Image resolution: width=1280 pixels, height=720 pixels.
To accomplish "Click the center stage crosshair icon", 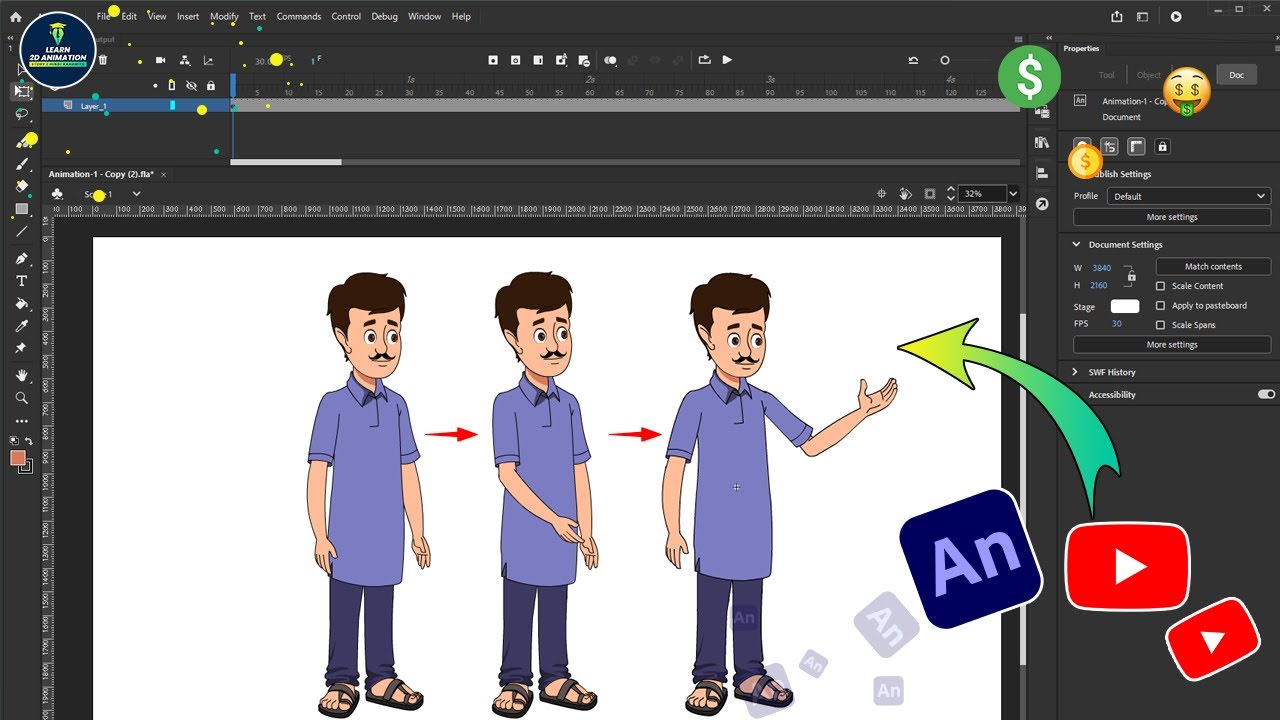I will (x=881, y=193).
